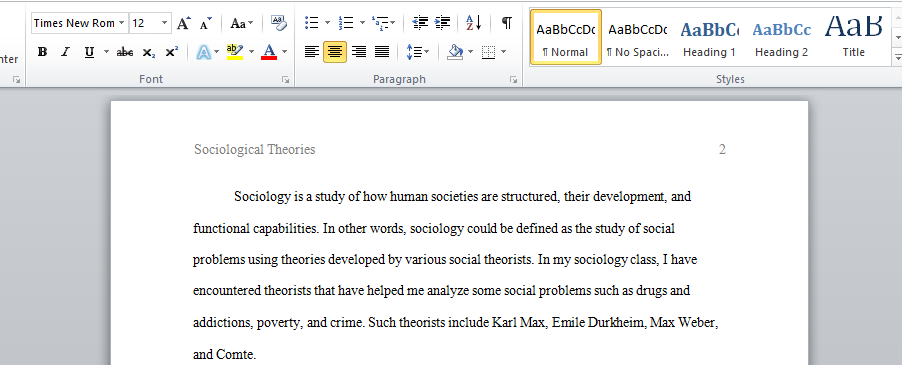Apply Heading 2 style

tap(781, 37)
